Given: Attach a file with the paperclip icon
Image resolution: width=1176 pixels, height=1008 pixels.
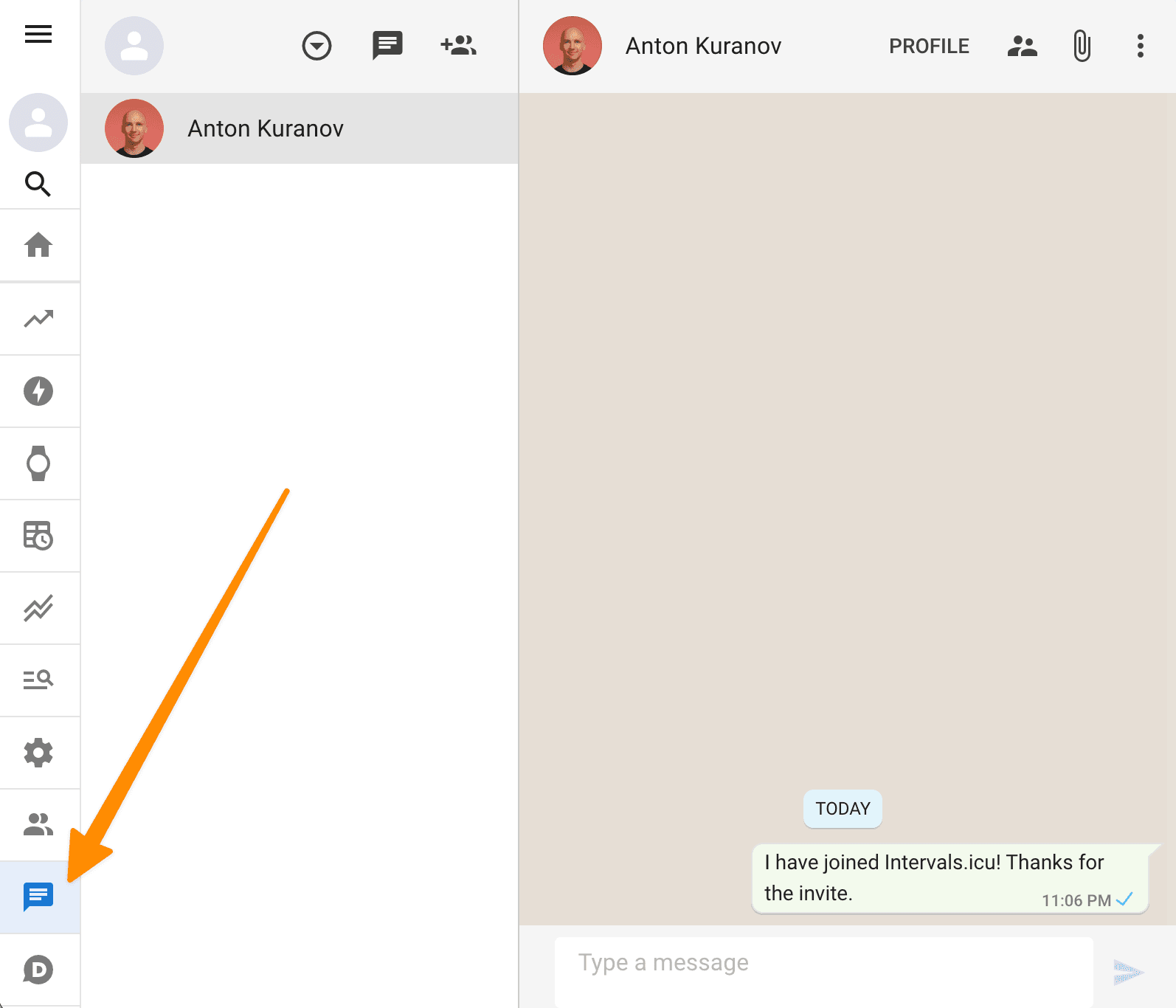Looking at the screenshot, I should click(1082, 46).
